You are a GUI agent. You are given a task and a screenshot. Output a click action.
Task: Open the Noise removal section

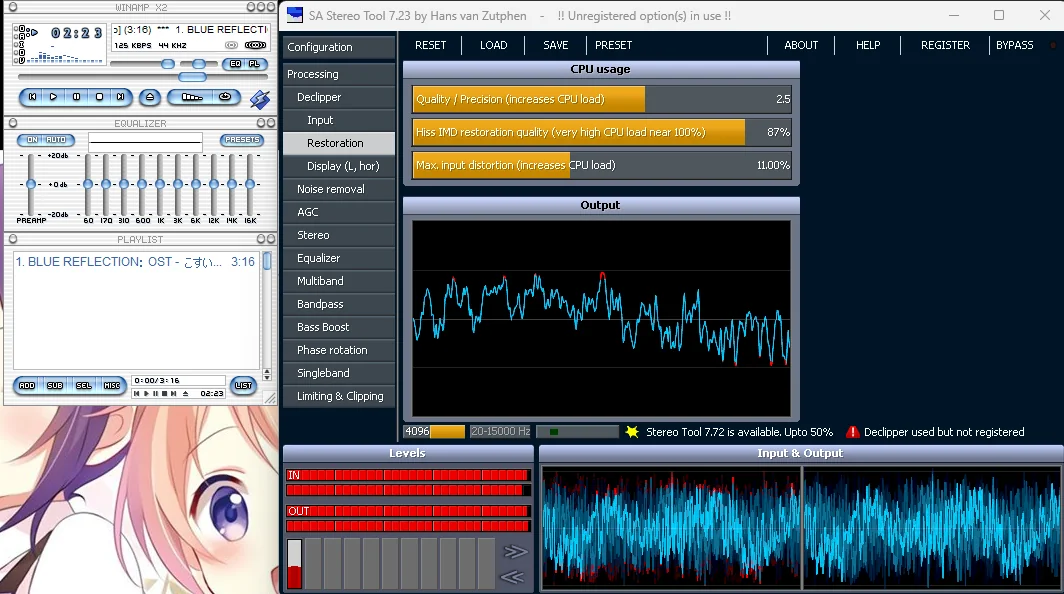(330, 189)
